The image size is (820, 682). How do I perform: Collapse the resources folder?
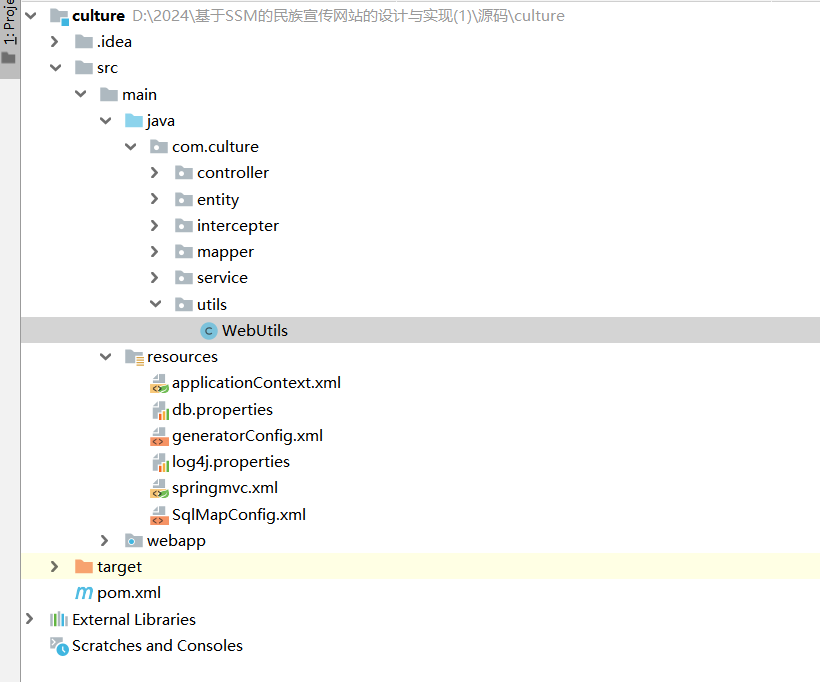point(105,357)
